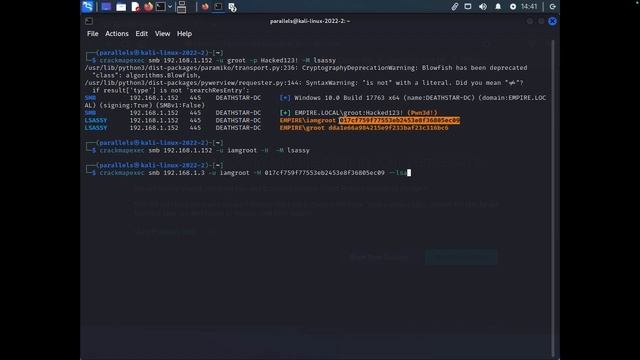Open the volume control in the tray
640x360 pixels.
(483, 7)
